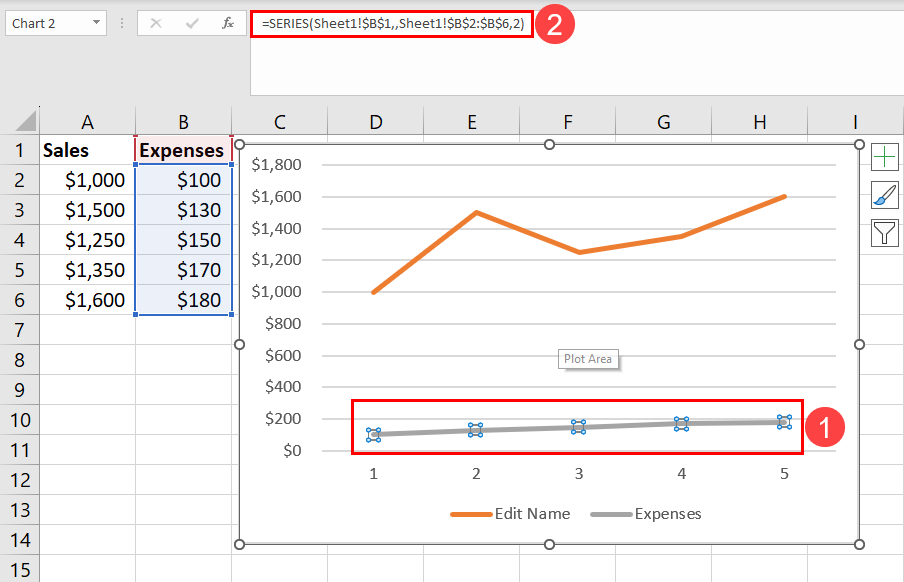The width and height of the screenshot is (904, 582).
Task: Click cell with $130
Action: [183, 210]
